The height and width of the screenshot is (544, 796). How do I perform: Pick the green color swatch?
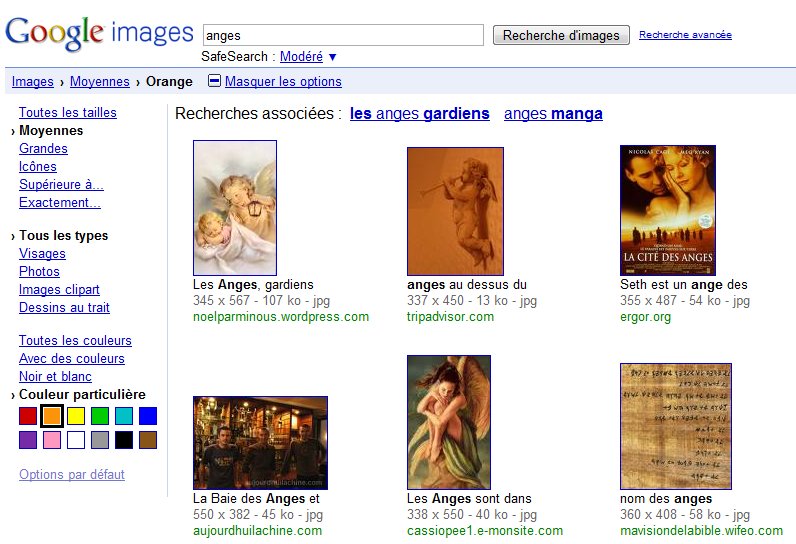click(x=100, y=416)
